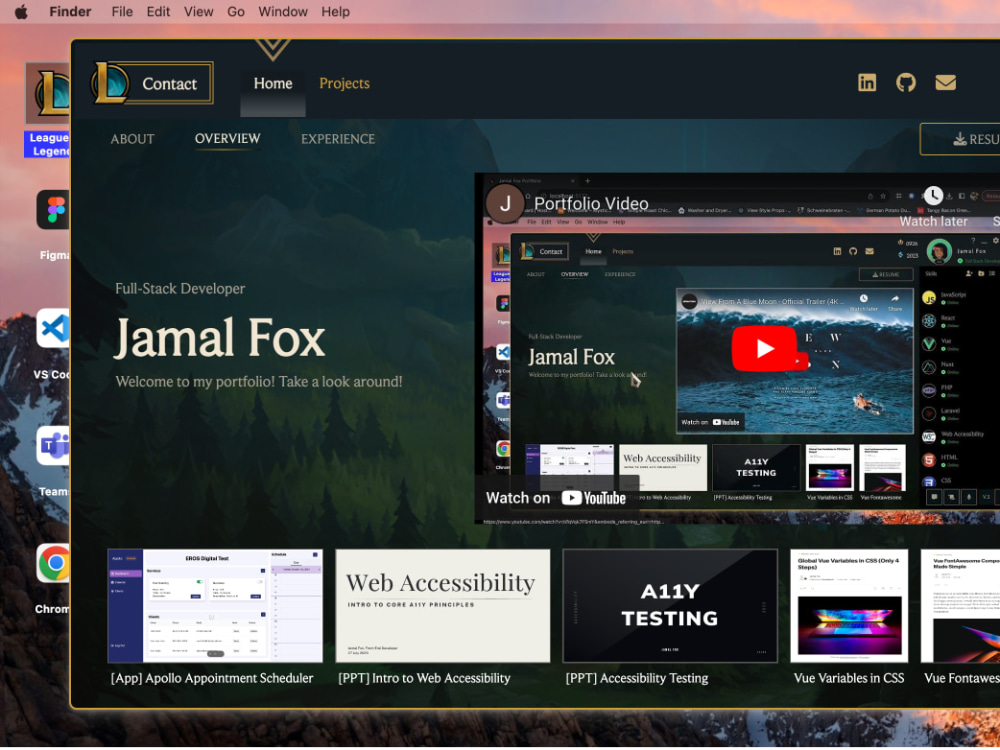This screenshot has width=1000, height=750.
Task: Launch Chrome from the desktop
Action: point(54,563)
